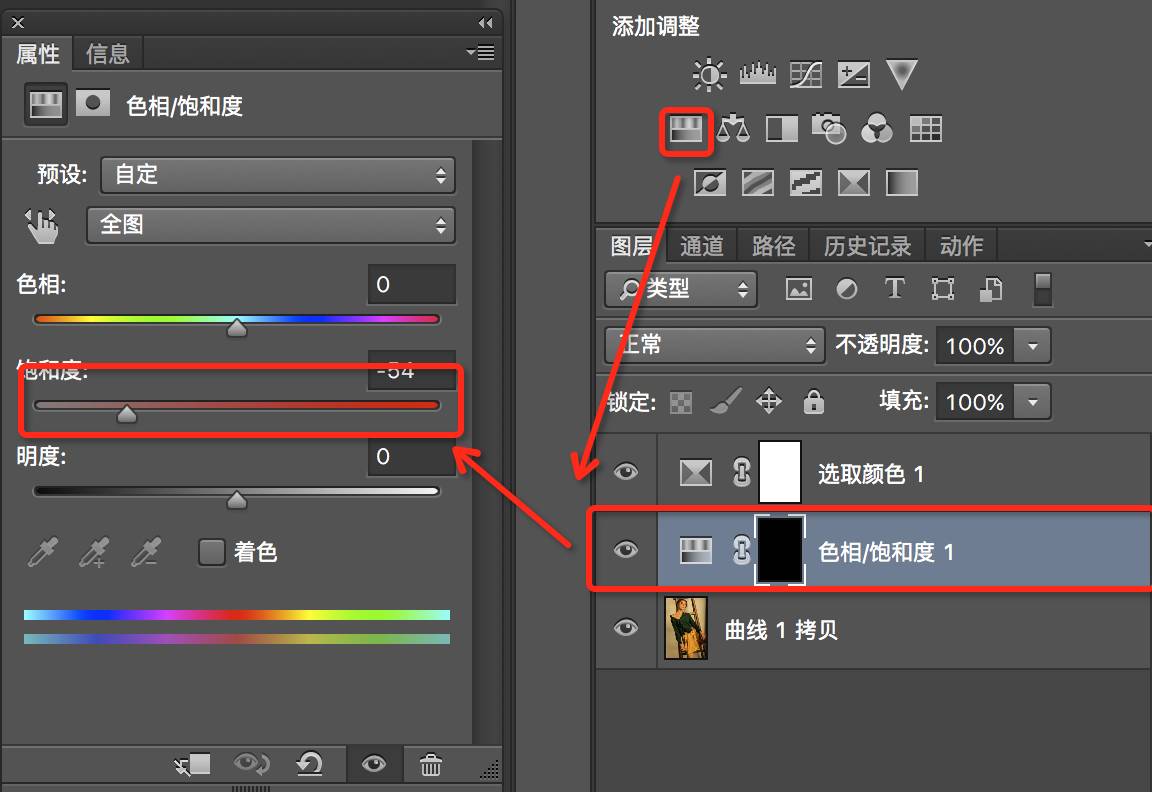Click the lightness slider handle
This screenshot has height=792, width=1152.
[237, 500]
